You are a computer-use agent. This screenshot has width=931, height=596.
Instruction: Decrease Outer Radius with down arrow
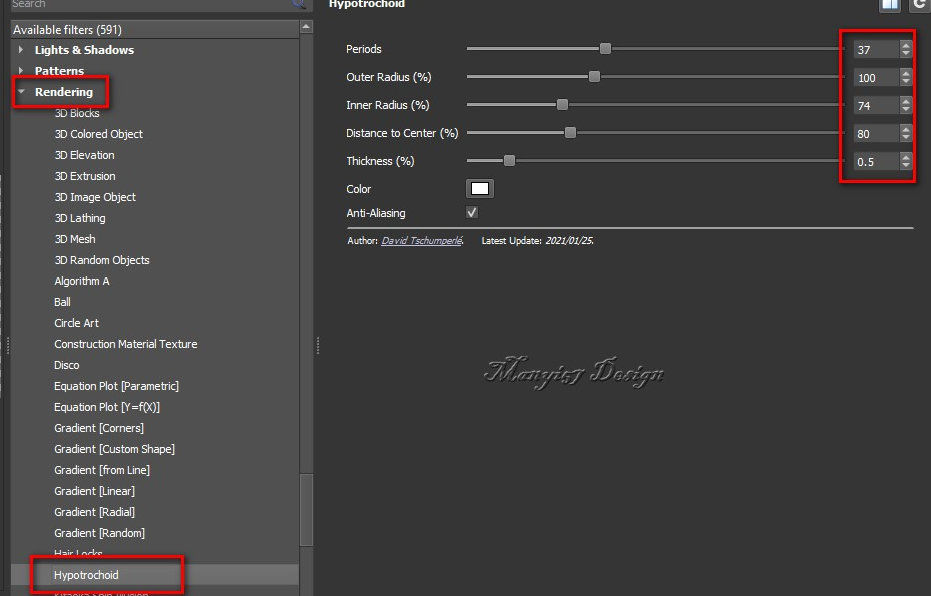tap(906, 82)
